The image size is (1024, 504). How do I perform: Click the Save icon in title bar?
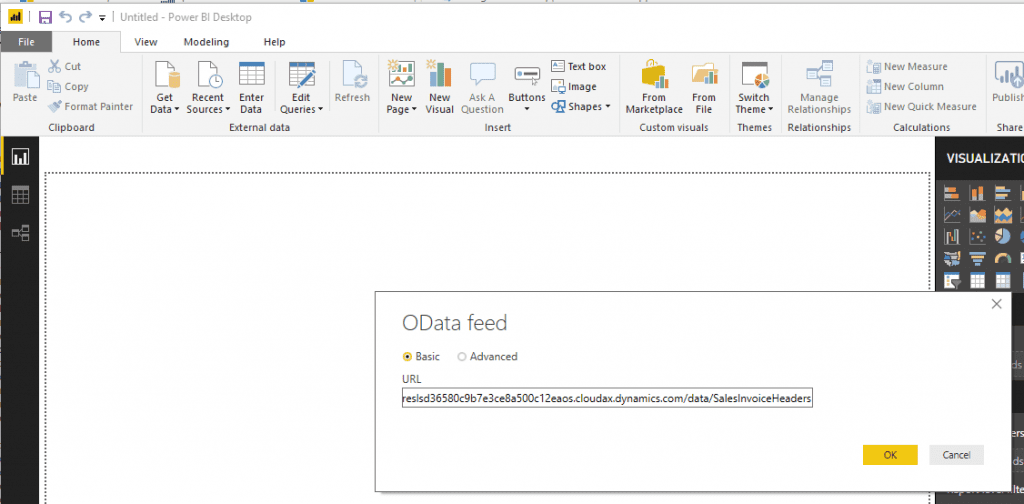point(45,17)
